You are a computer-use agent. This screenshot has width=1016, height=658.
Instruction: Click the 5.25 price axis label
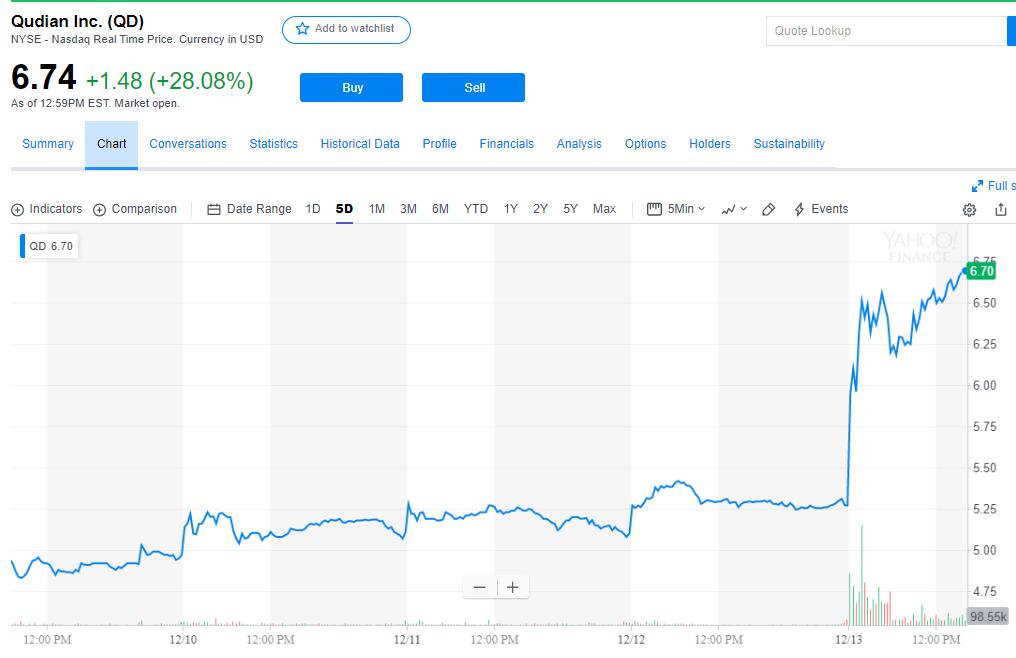984,509
